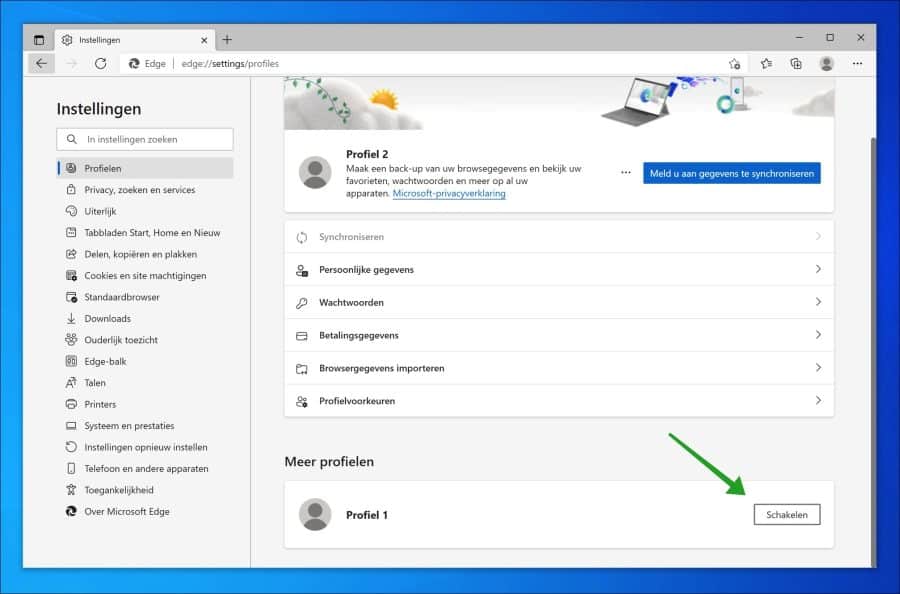Open the Collections icon in toolbar
900x594 pixels.
tap(796, 64)
